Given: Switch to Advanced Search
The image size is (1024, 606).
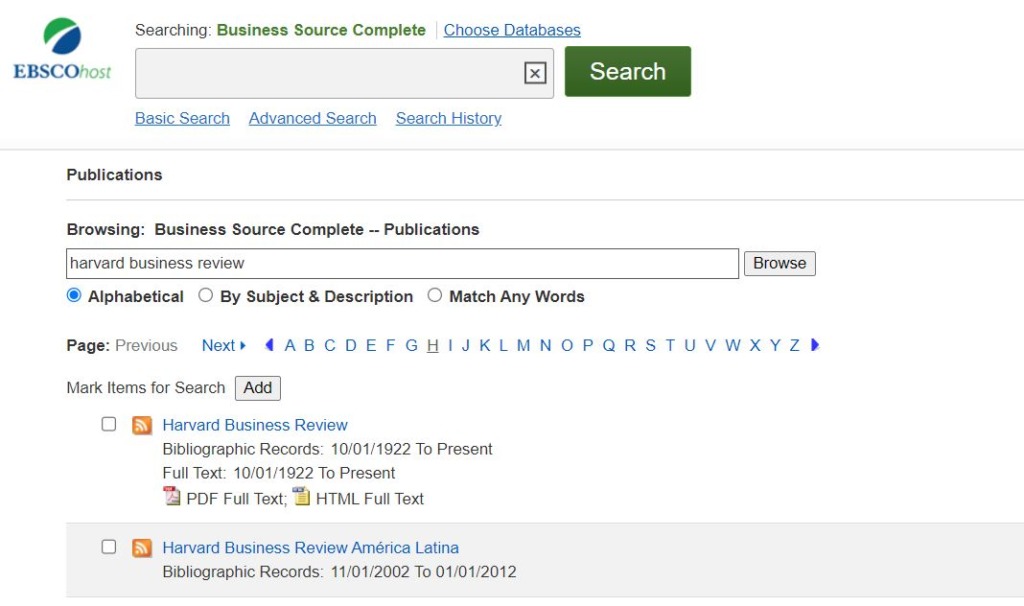Looking at the screenshot, I should [x=312, y=118].
